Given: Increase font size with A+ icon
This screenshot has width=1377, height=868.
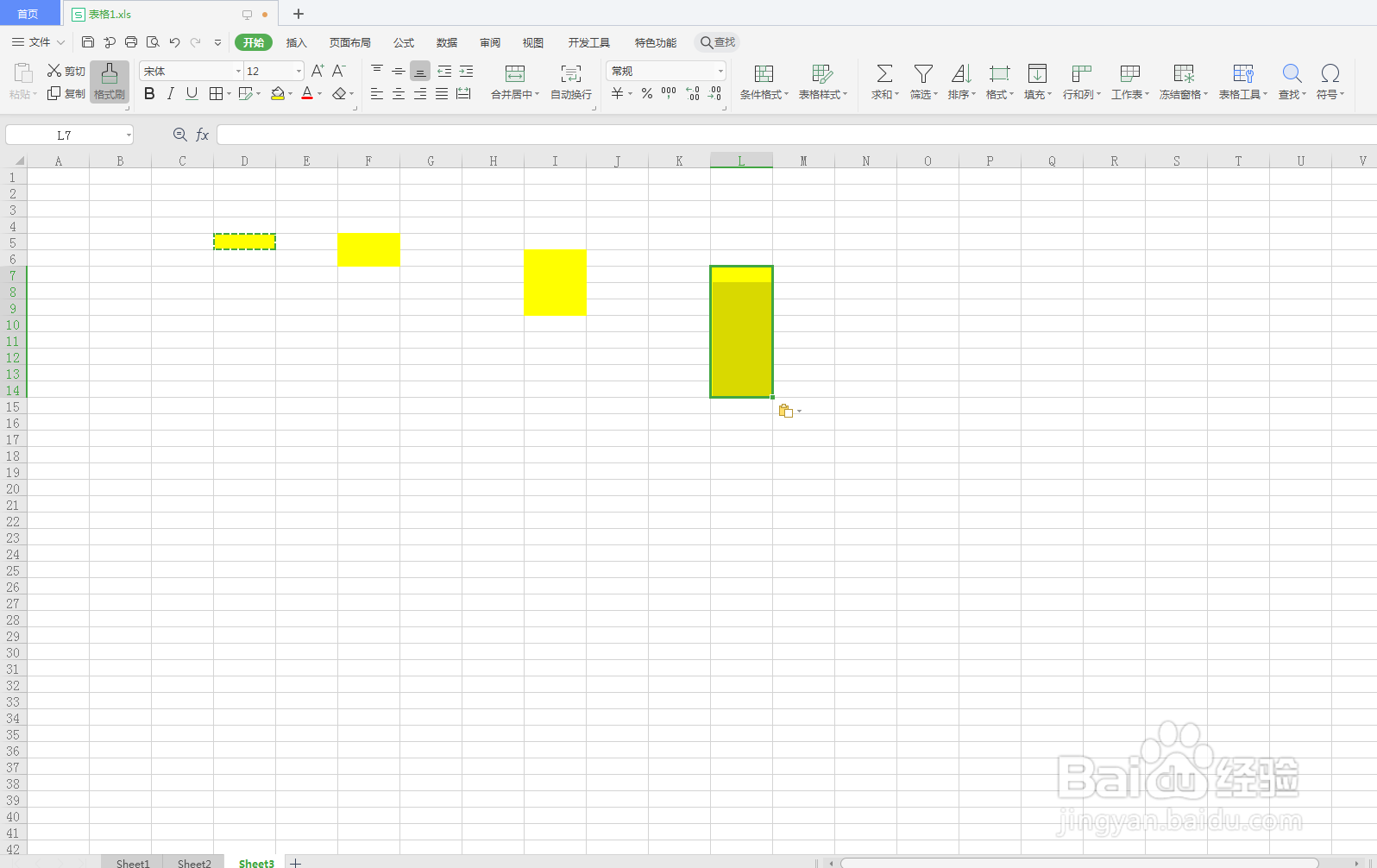Looking at the screenshot, I should coord(318,71).
